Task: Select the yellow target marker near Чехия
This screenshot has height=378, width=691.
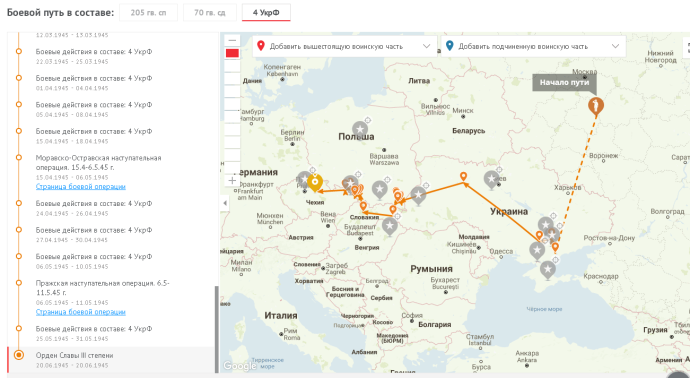Action: [315, 183]
